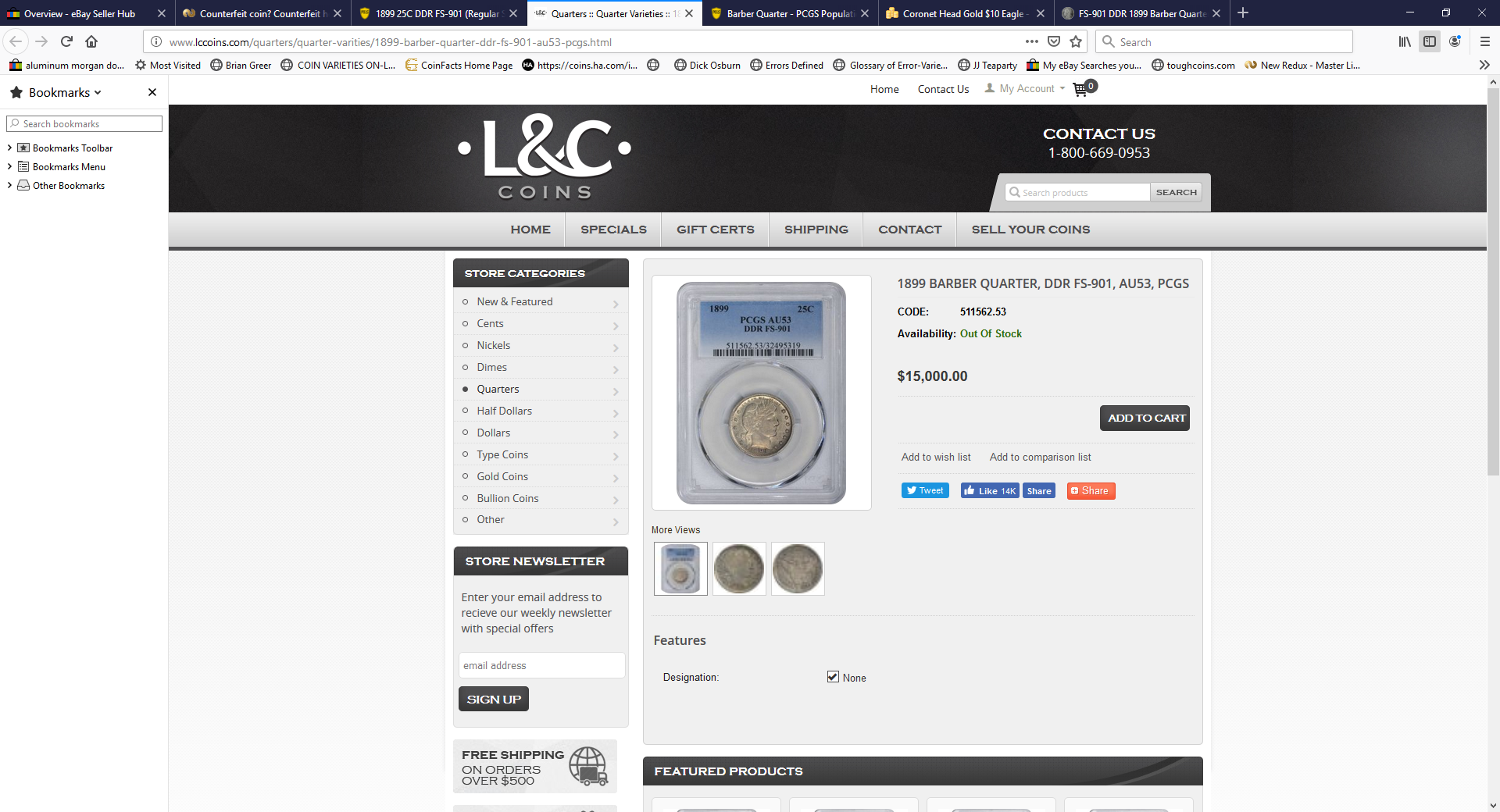Open the SPECIALS navigation menu item
This screenshot has height=812, width=1500.
pos(613,230)
